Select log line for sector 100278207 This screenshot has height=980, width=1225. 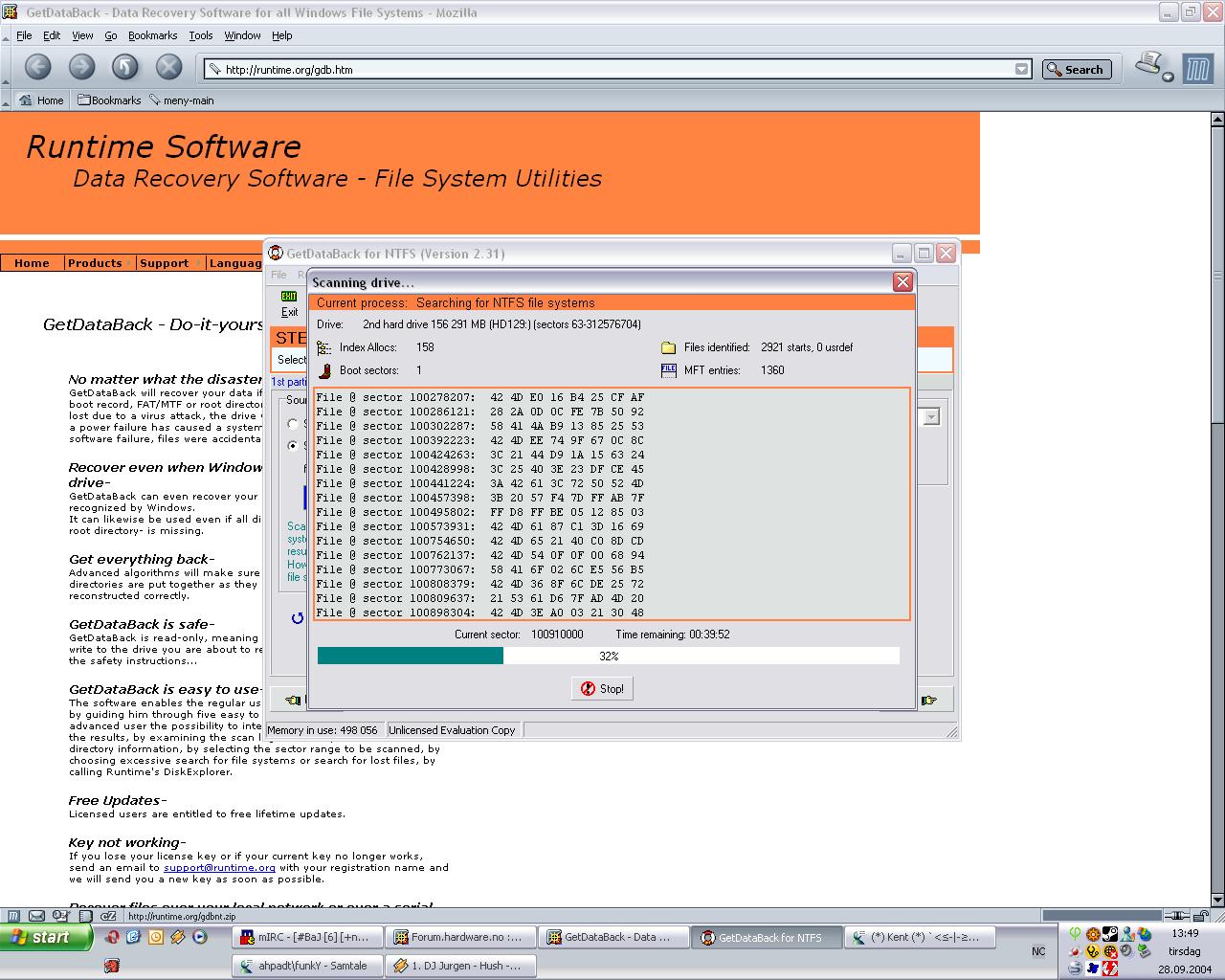pos(480,397)
